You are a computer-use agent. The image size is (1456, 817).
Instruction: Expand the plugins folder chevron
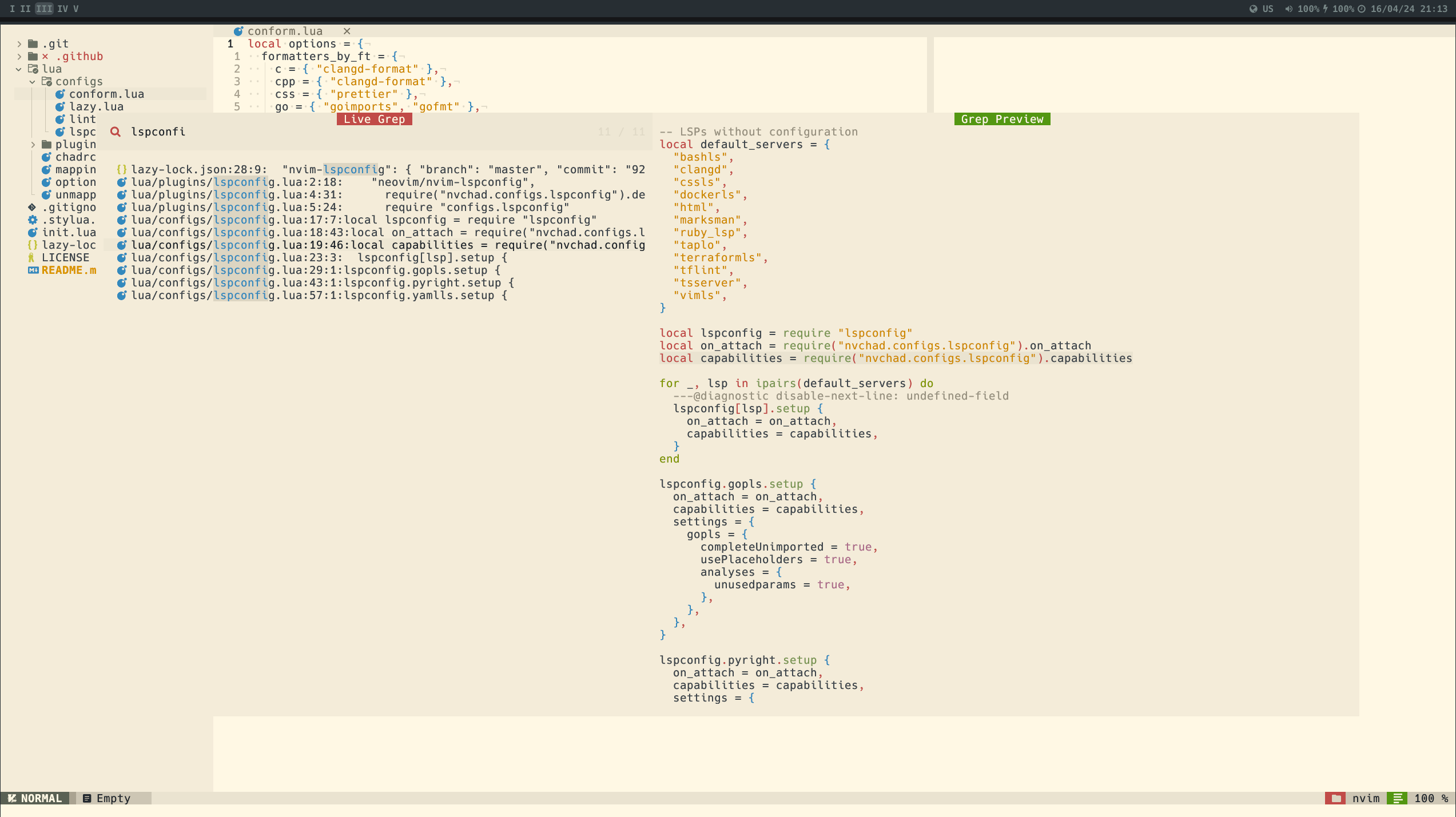33,145
